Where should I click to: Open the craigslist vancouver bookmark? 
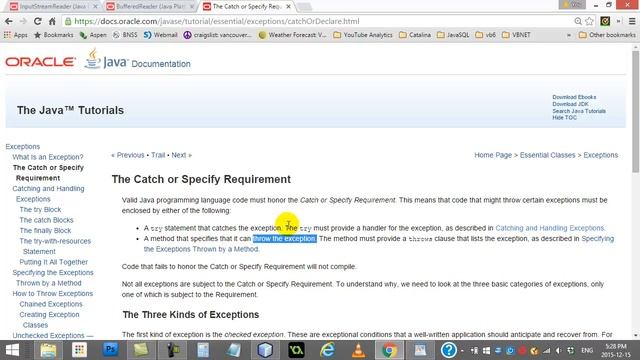(x=218, y=35)
